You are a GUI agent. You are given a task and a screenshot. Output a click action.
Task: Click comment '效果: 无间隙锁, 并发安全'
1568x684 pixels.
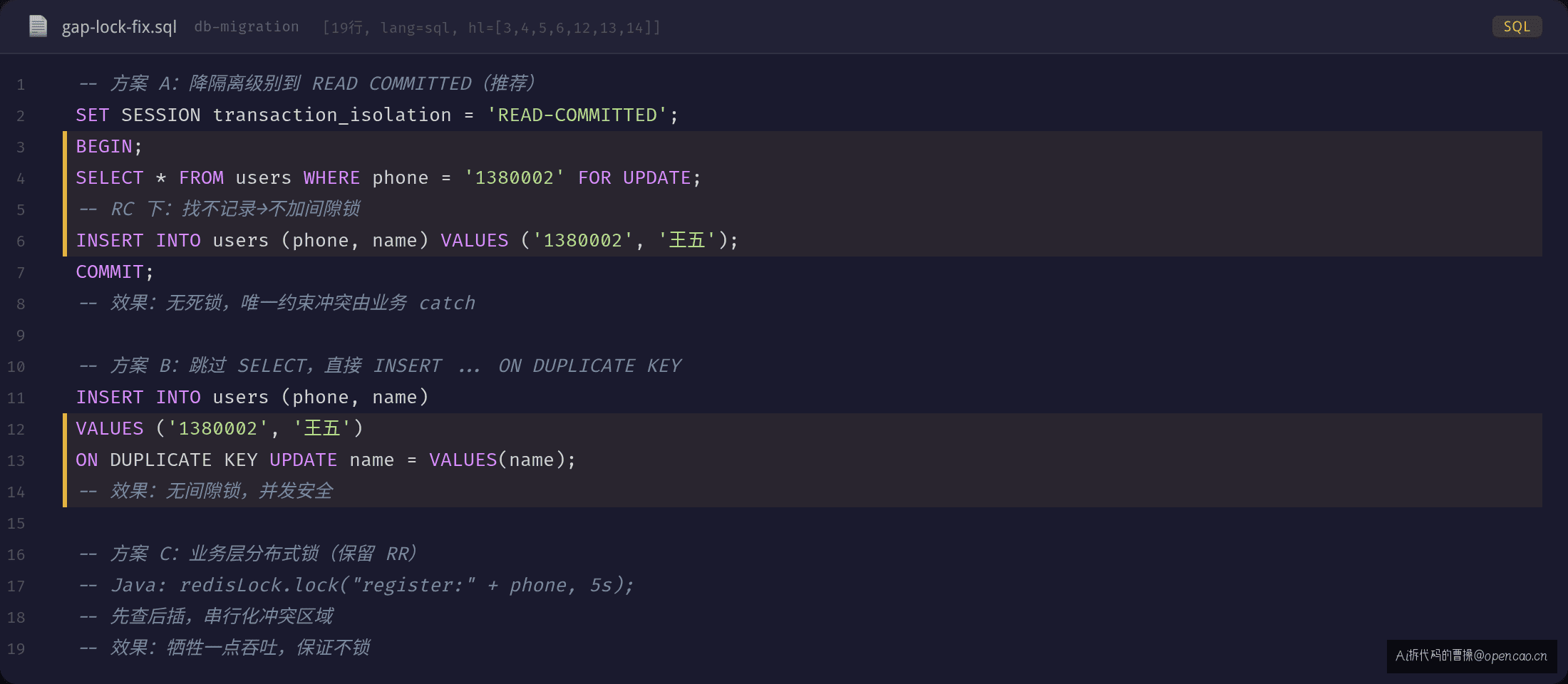point(205,491)
